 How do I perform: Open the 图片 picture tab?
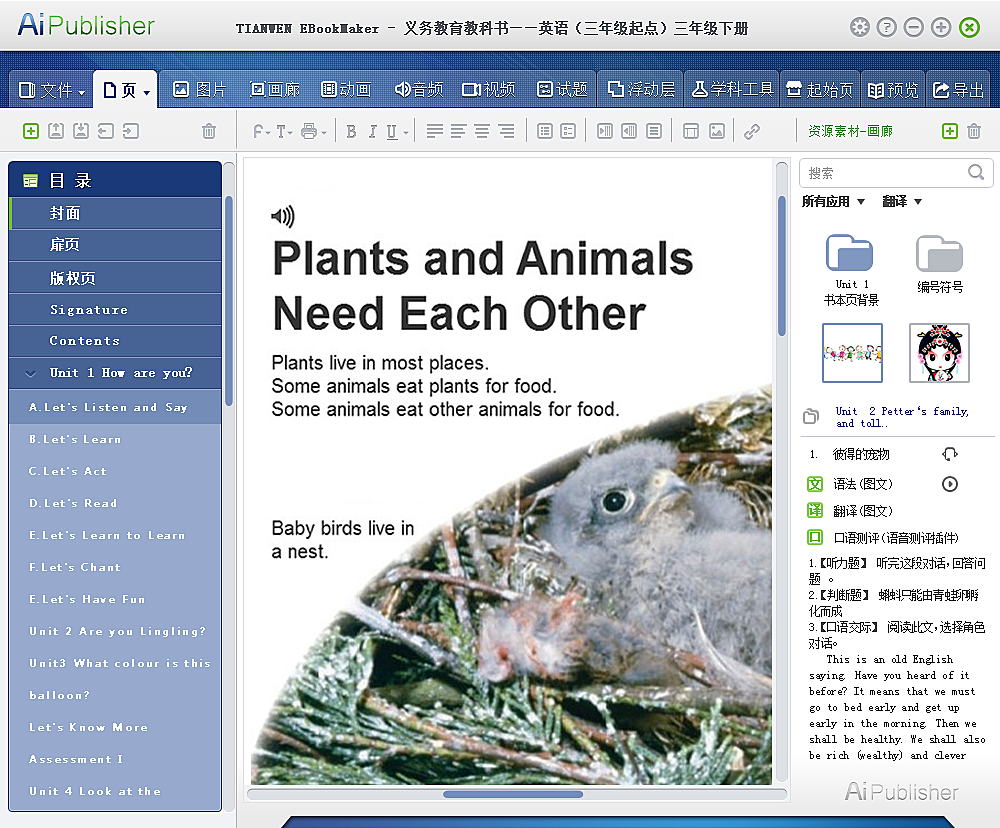pos(200,90)
